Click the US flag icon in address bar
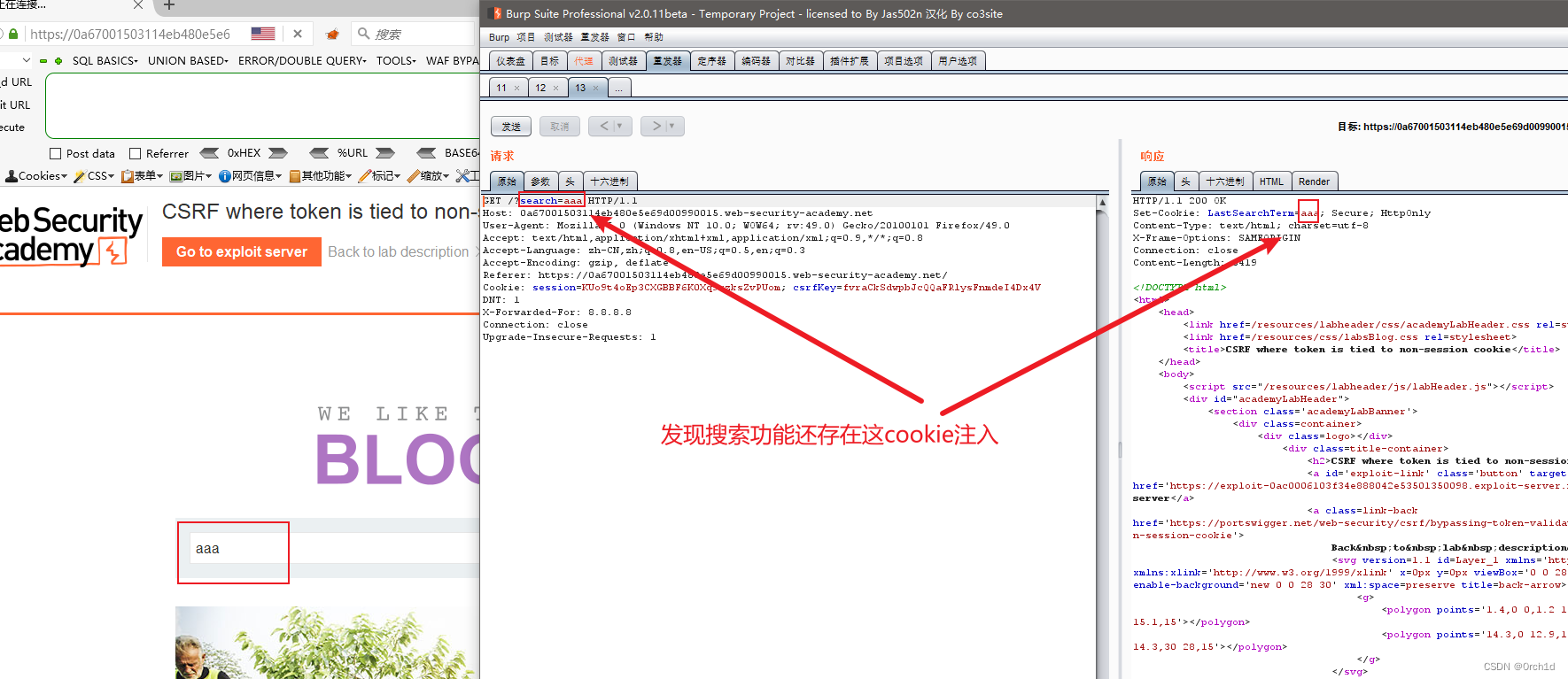The image size is (1568, 679). pos(263,34)
